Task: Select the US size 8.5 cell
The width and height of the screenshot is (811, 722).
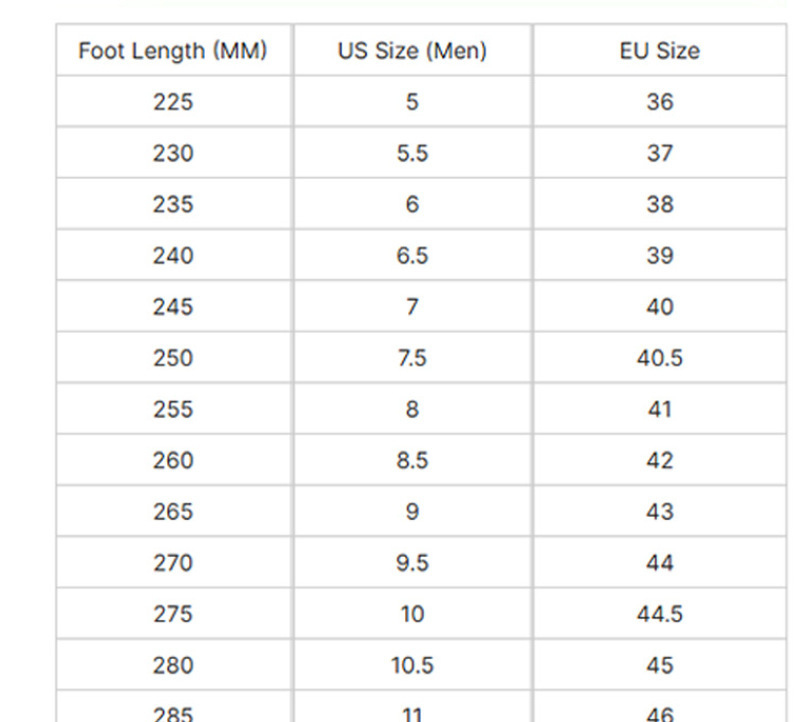Action: point(412,461)
